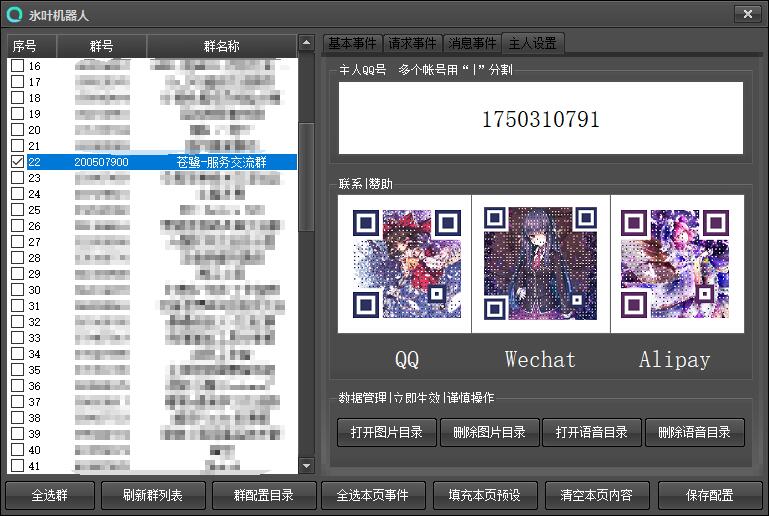Select the row number 22 cell

pyautogui.click(x=34, y=162)
